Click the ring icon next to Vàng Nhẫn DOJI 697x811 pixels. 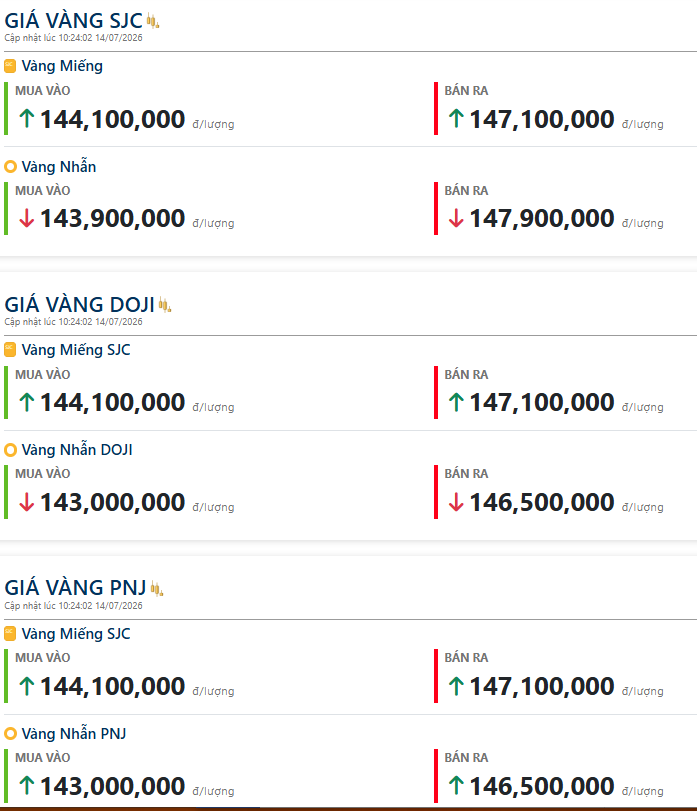[10, 450]
